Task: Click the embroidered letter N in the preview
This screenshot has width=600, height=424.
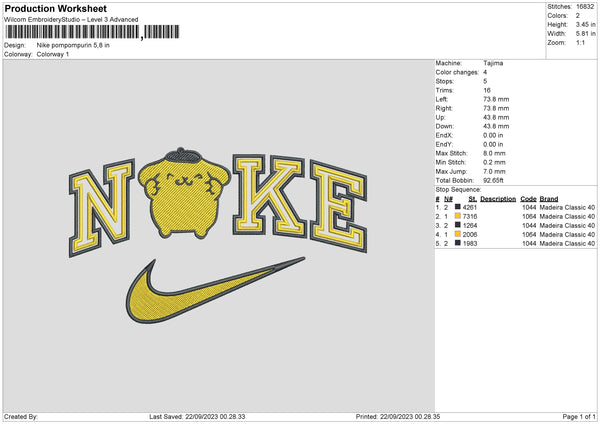Action: 101,208
